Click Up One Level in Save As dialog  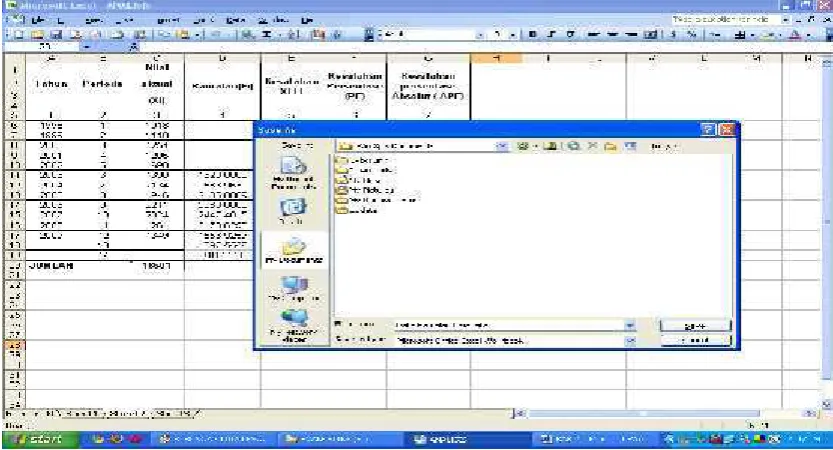pyautogui.click(x=550, y=146)
